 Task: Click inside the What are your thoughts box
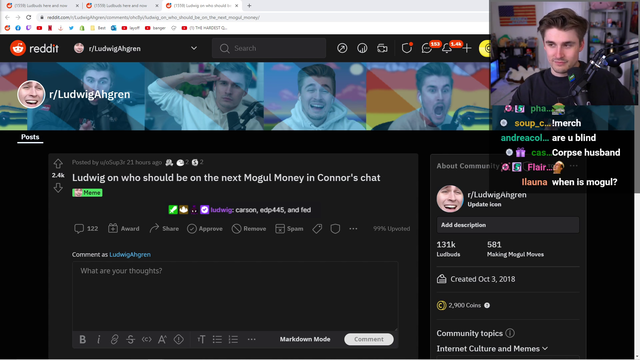[235, 296]
